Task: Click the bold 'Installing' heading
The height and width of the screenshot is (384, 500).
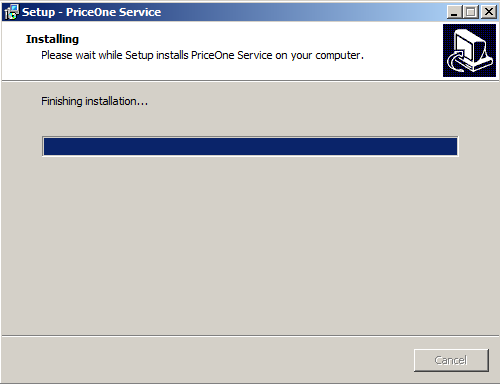Action: tap(52, 39)
